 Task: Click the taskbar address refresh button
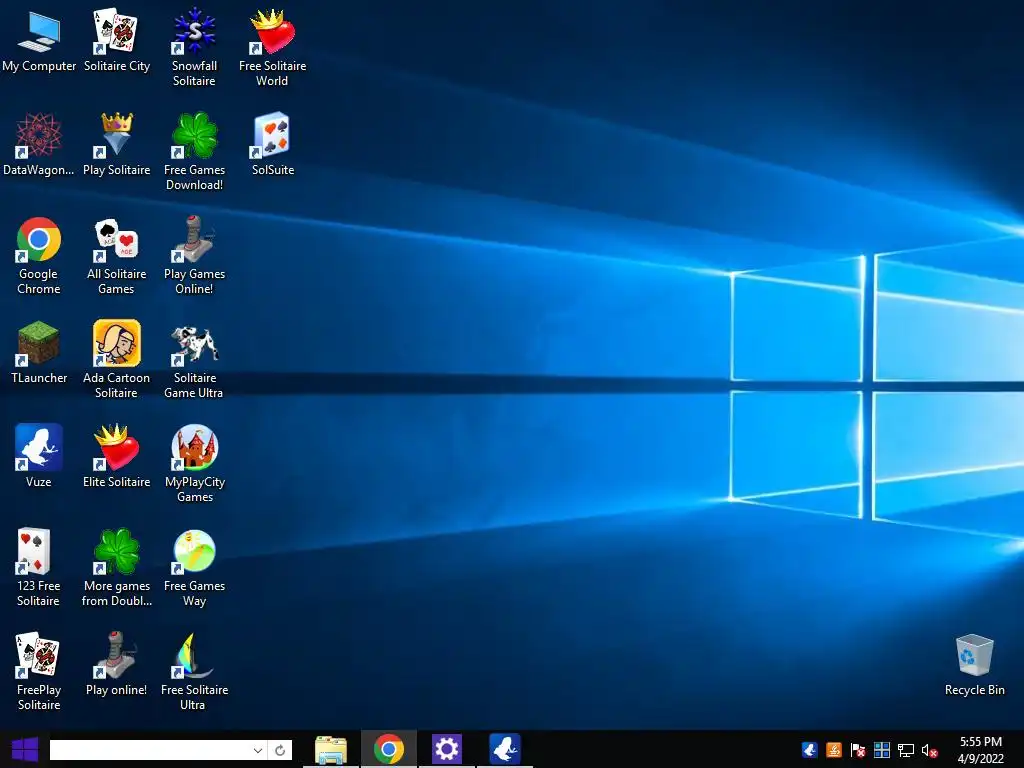coord(280,750)
